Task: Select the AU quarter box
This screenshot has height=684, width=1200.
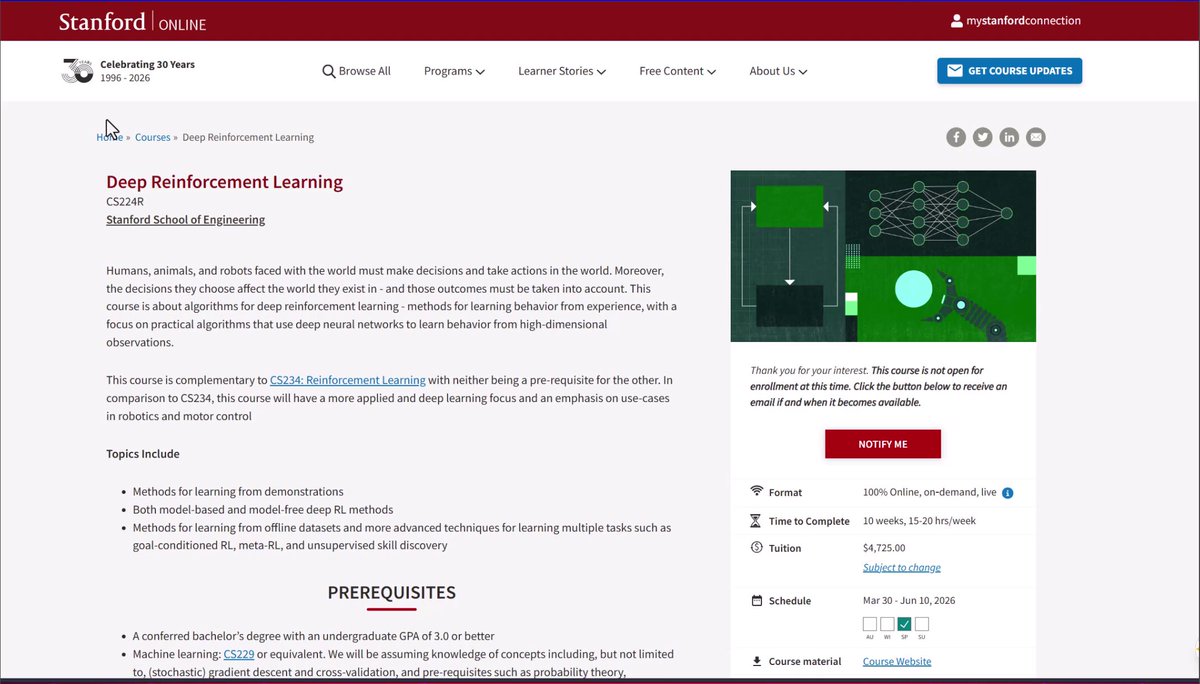Action: (x=869, y=624)
